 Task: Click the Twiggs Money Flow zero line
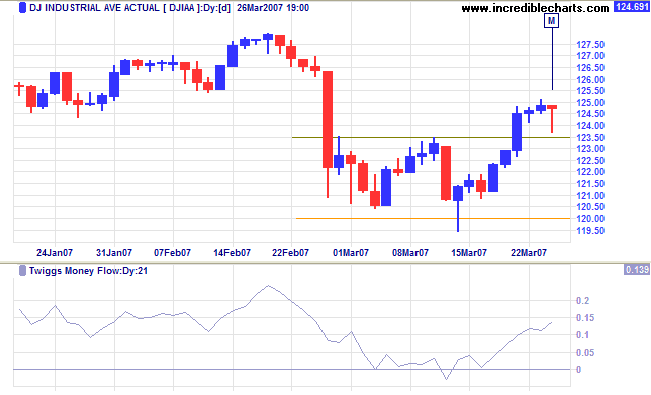pos(291,369)
